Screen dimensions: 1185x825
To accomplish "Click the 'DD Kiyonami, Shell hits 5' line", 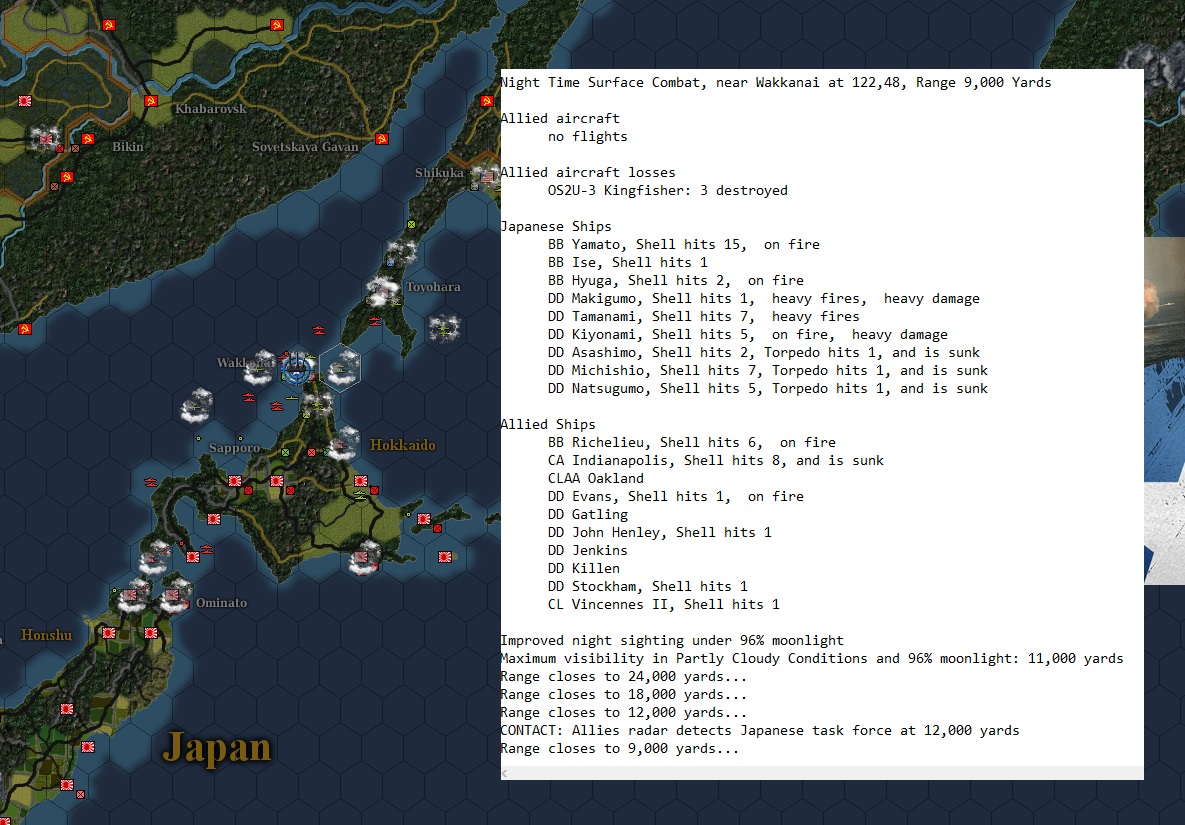I will tap(747, 335).
